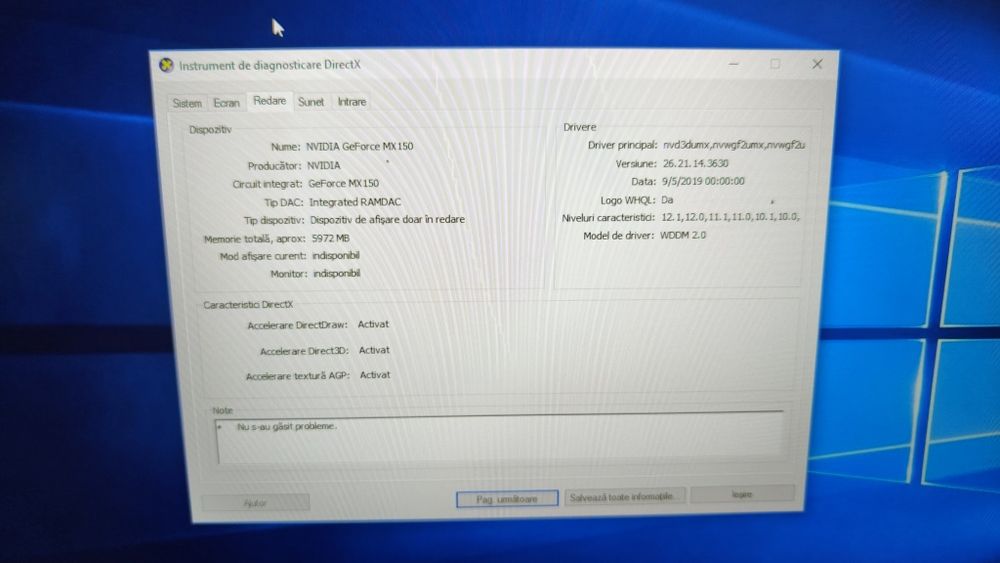Click the '5972 MB' memory value
This screenshot has width=1000, height=563.
pos(330,238)
